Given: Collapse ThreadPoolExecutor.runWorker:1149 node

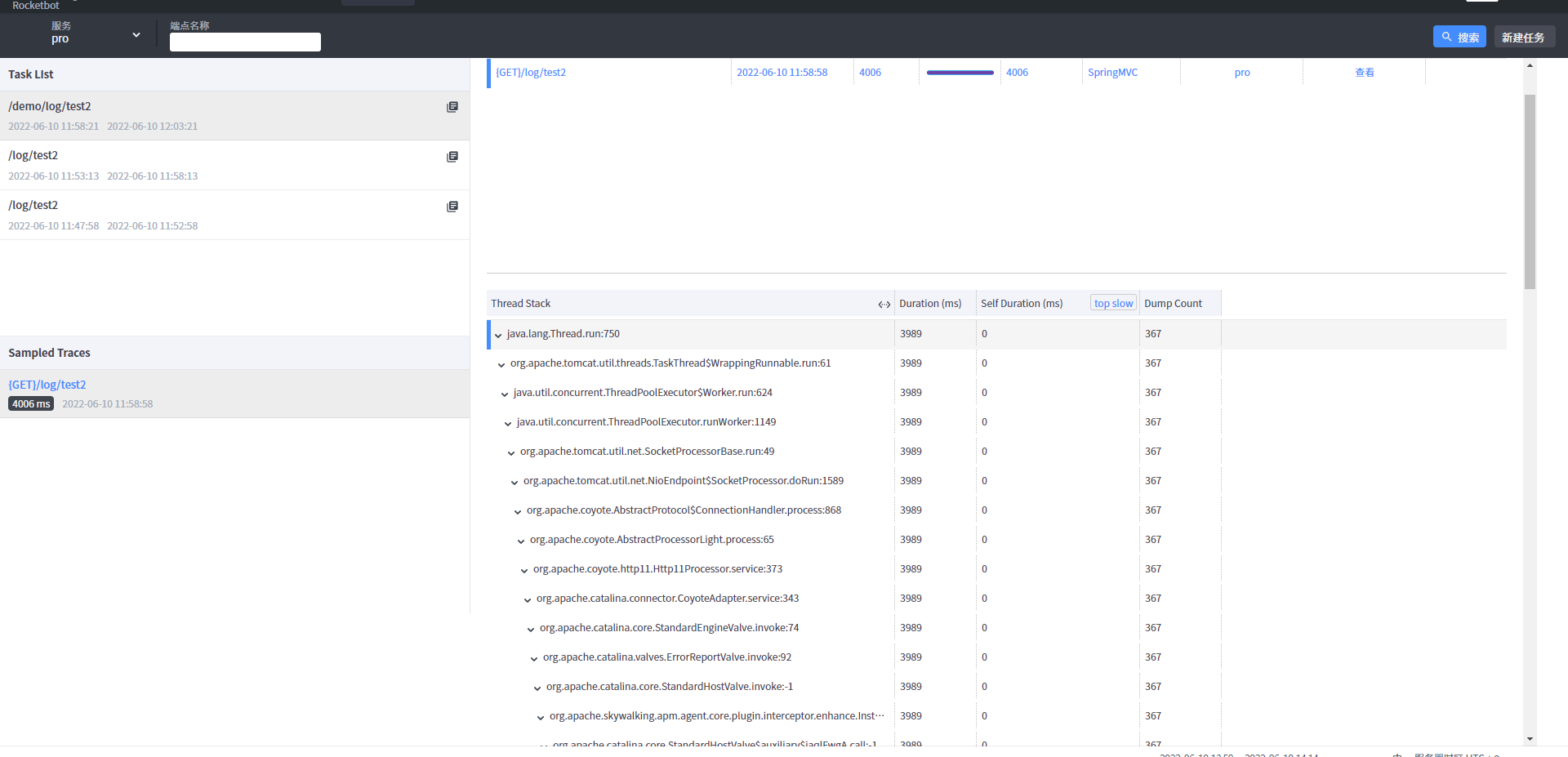Looking at the screenshot, I should tap(508, 423).
